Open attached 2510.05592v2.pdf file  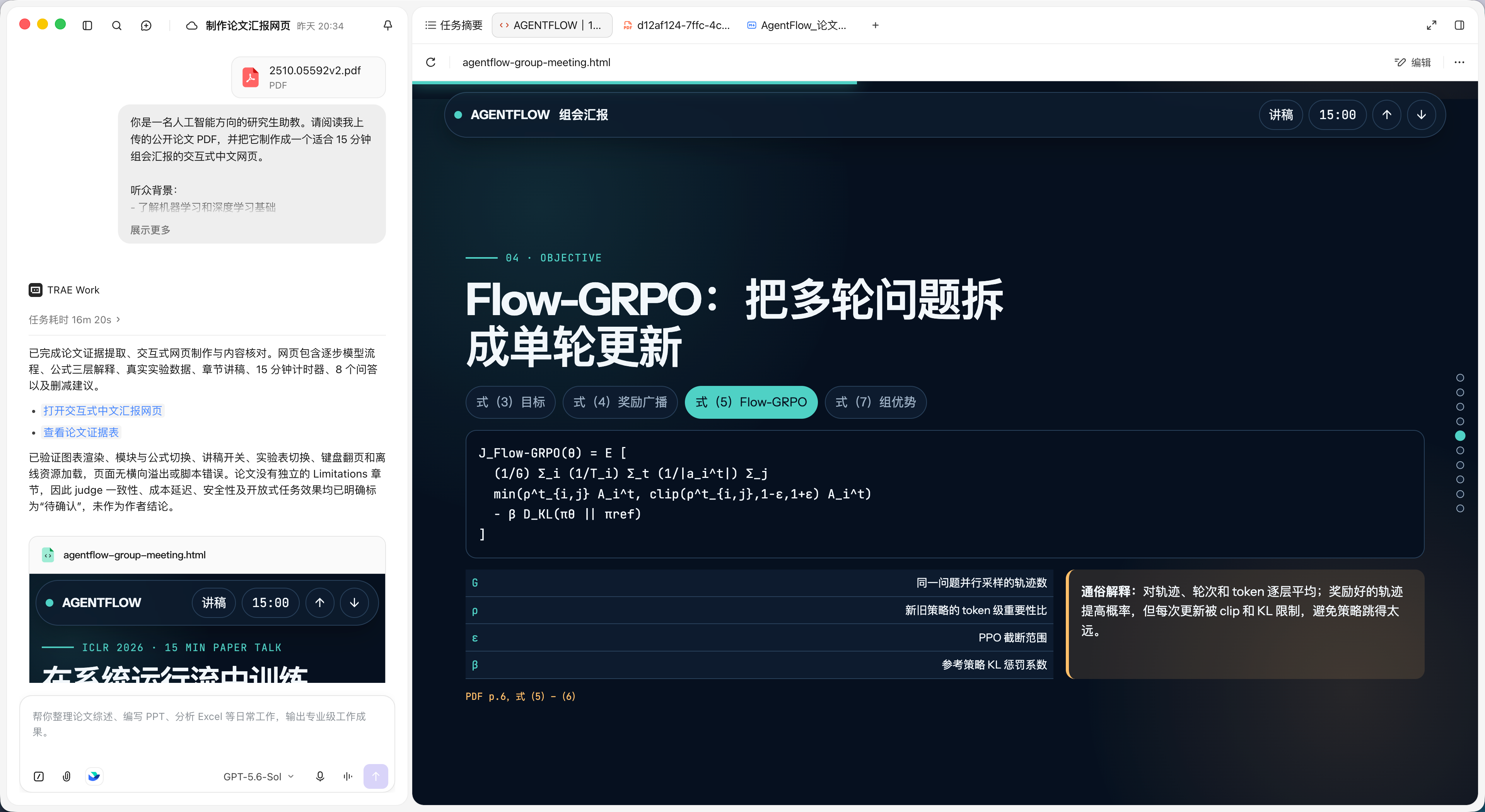pyautogui.click(x=309, y=77)
